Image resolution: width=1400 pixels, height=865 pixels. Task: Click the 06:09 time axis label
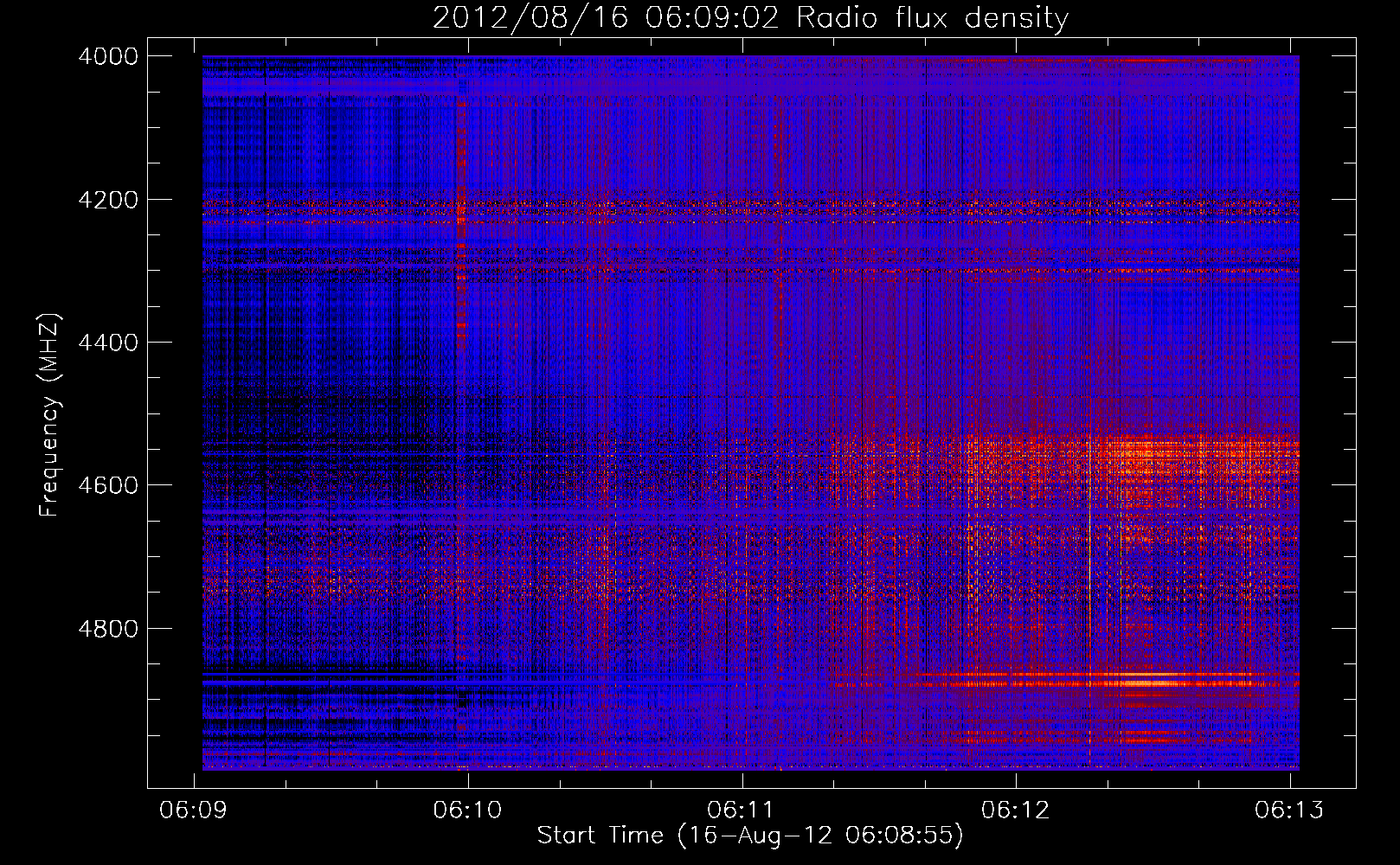coord(194,810)
